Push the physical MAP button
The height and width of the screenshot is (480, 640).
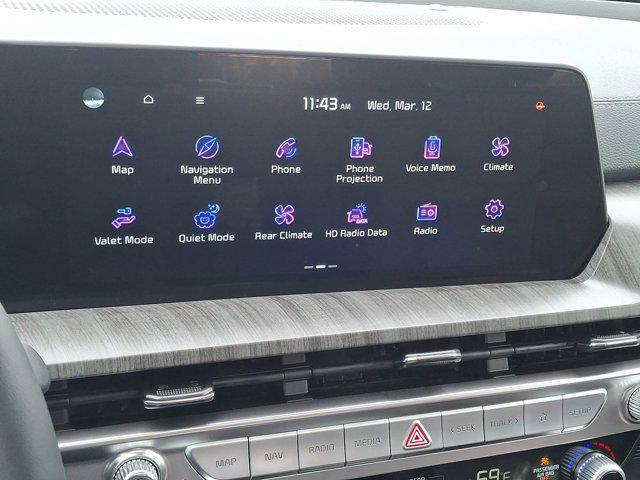click(220, 460)
